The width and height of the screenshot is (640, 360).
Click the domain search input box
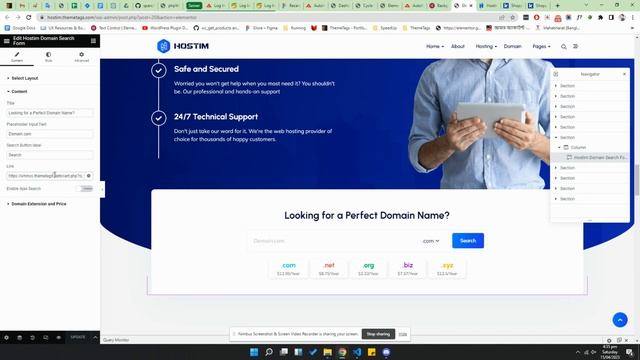[x=333, y=241]
